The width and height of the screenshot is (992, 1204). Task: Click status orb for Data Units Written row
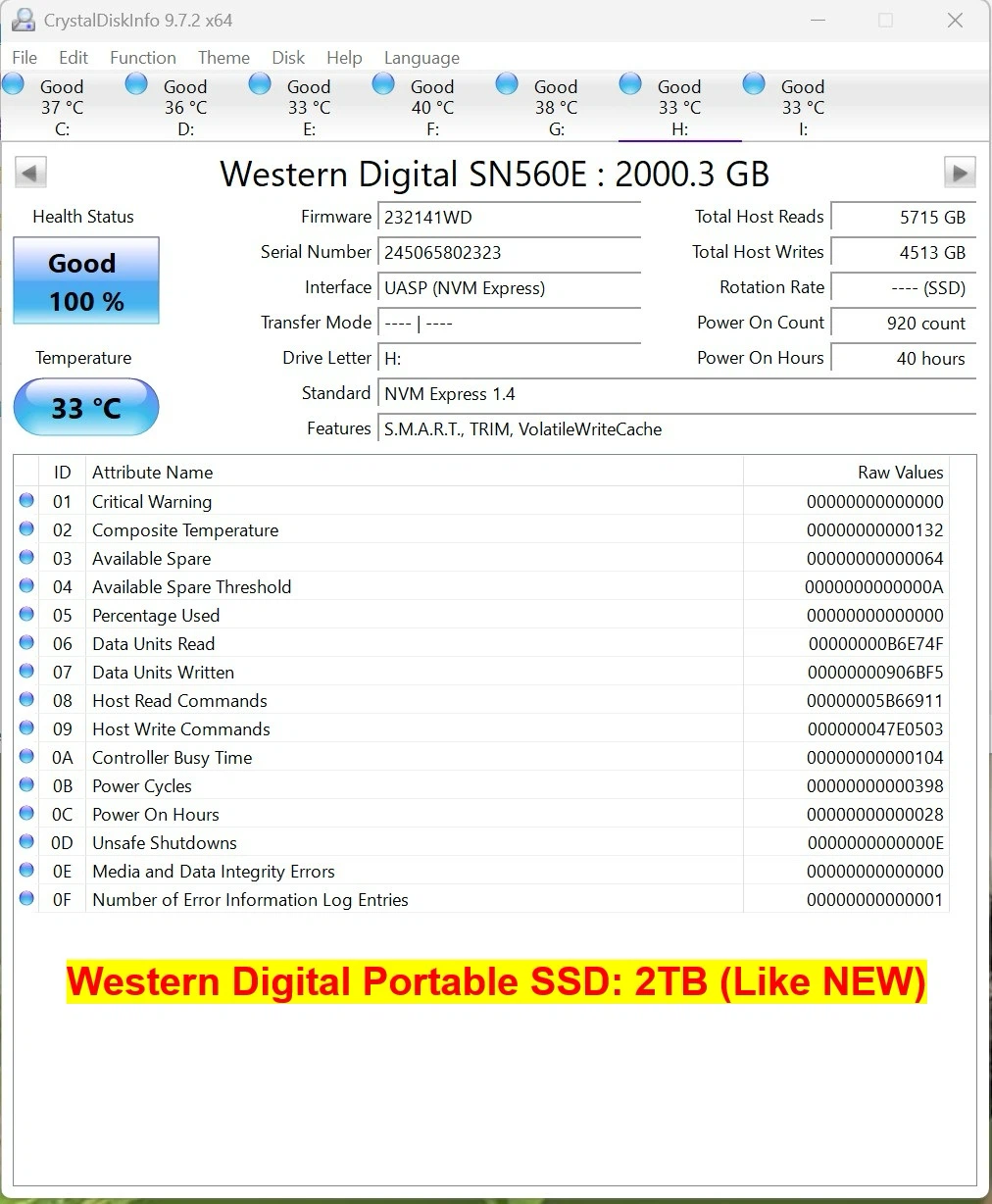coord(26,671)
